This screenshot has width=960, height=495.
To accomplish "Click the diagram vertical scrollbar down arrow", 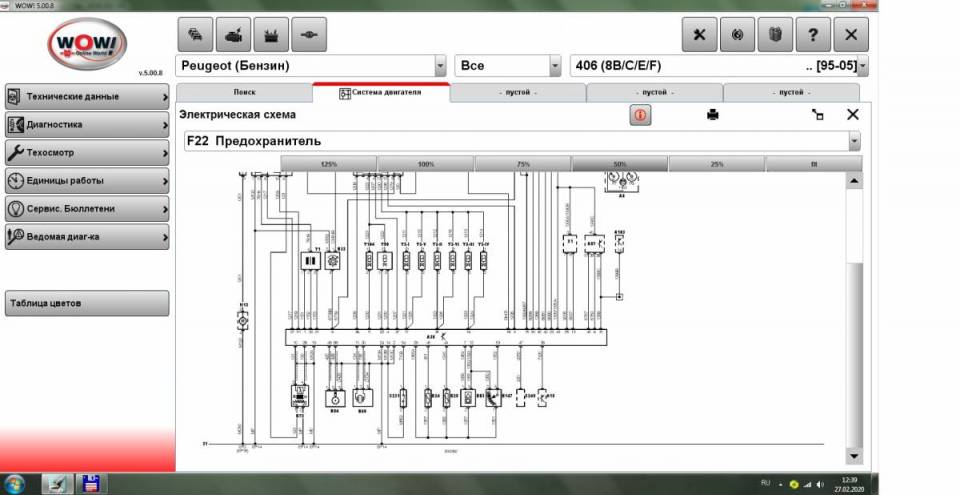I will 853,456.
